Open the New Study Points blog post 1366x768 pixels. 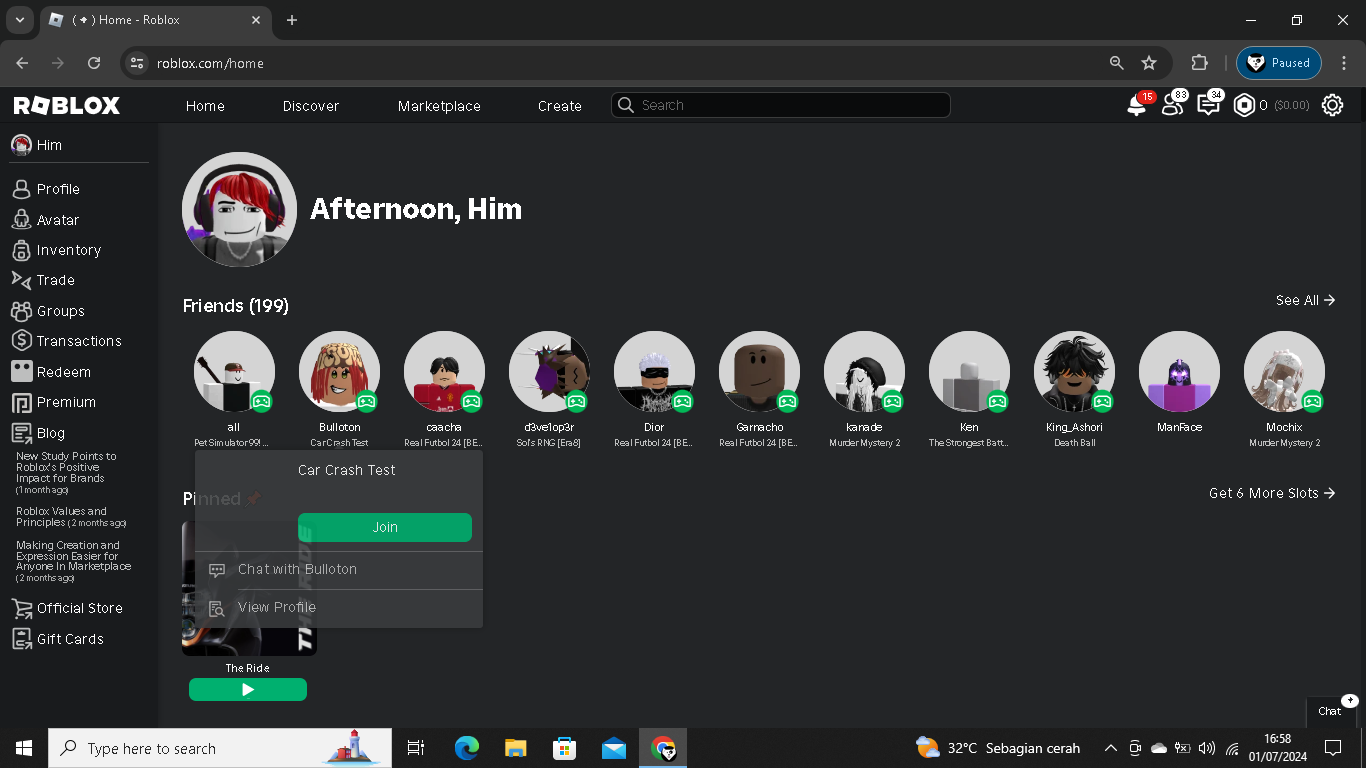[66, 473]
